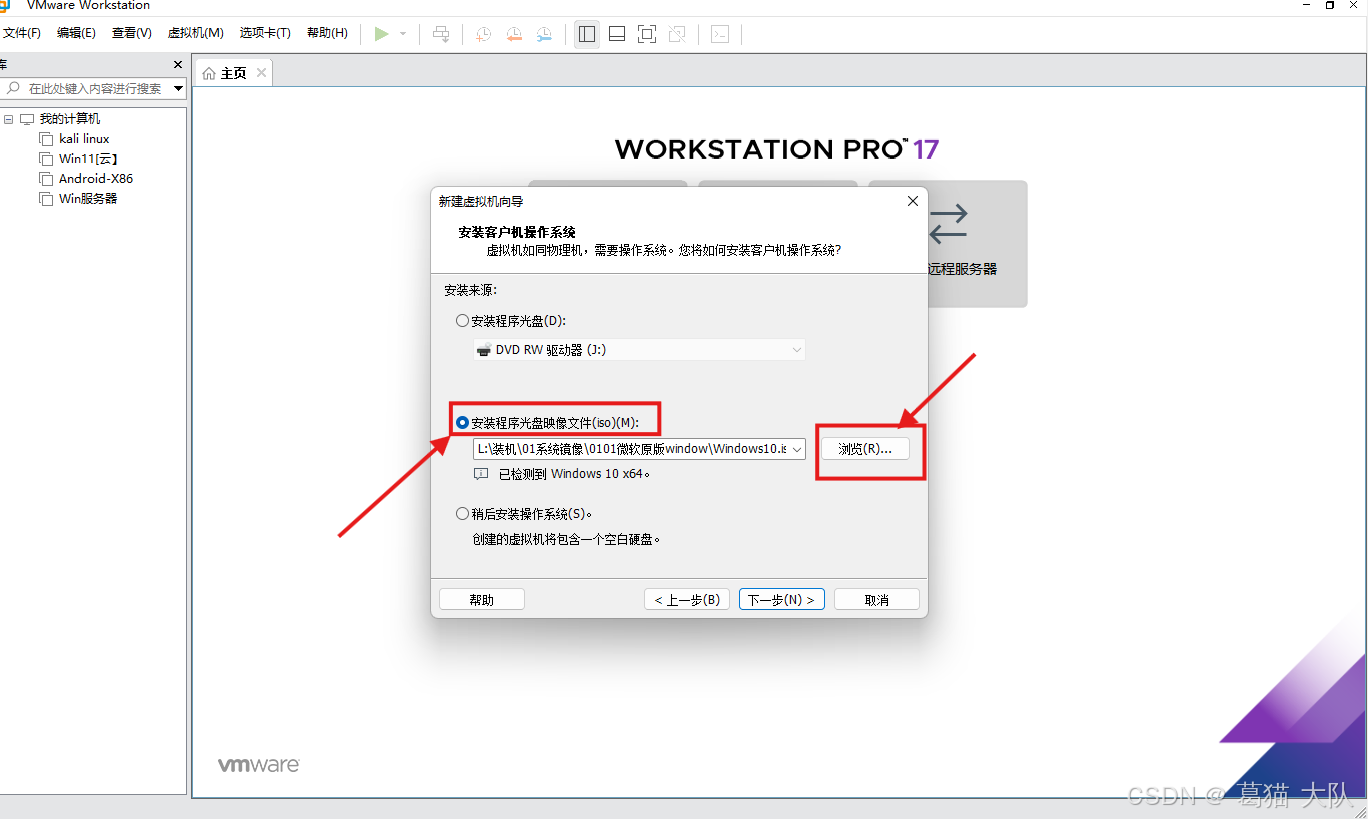Open the power options arrow beside play

(403, 34)
